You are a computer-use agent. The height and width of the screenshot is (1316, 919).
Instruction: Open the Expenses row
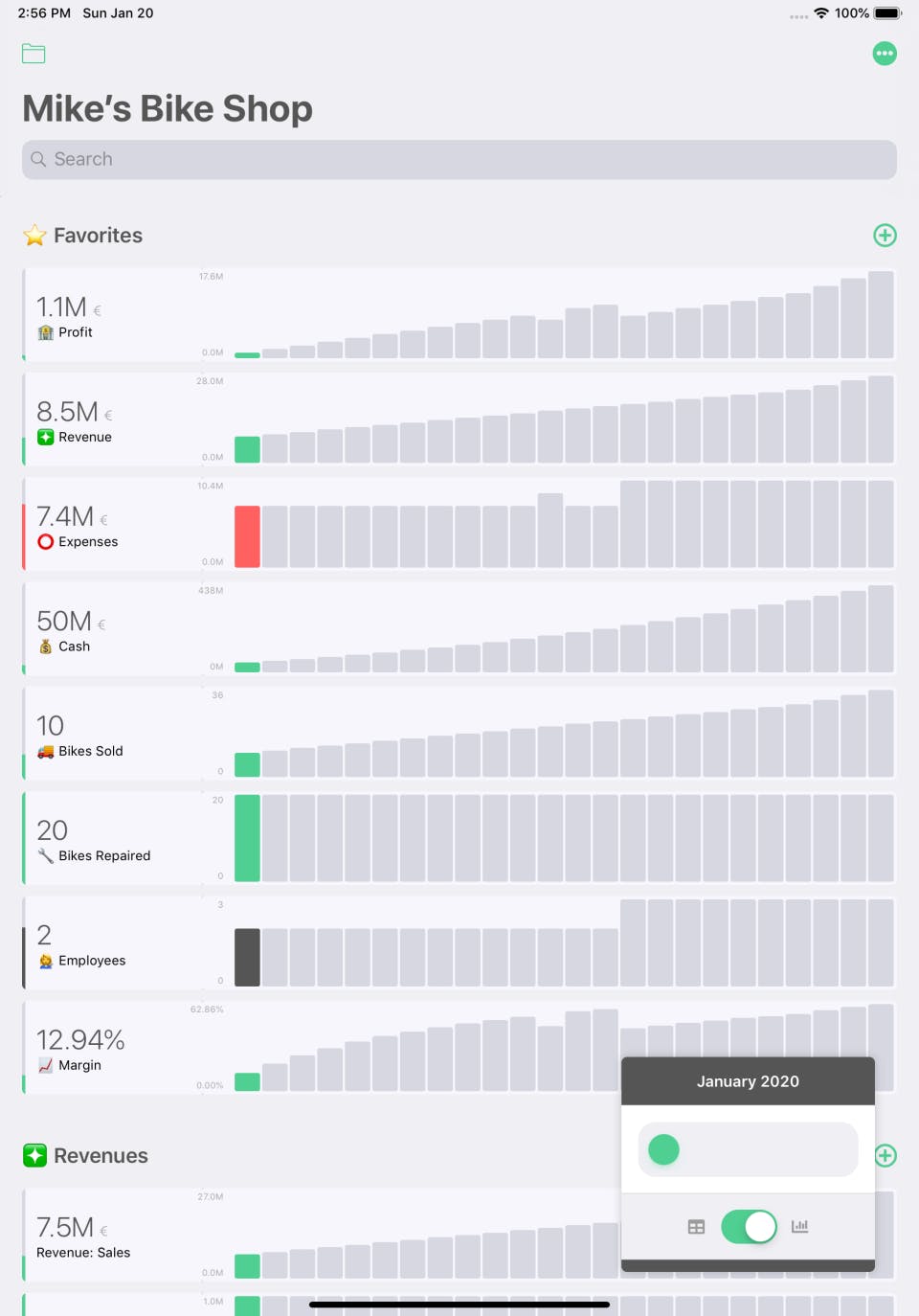tap(115, 526)
